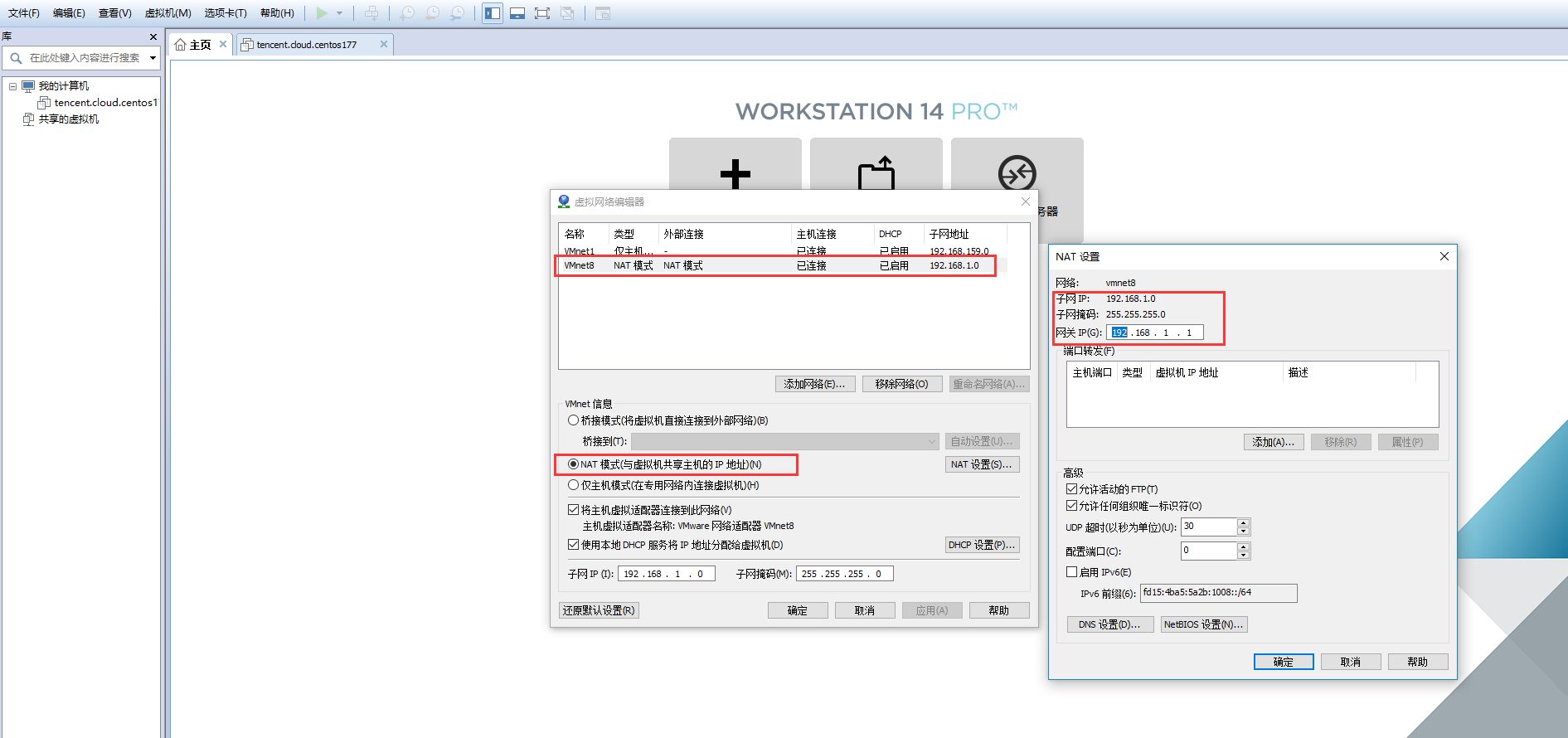1568x738 pixels.
Task: Select 仅主机模式 radio button
Action: click(573, 485)
